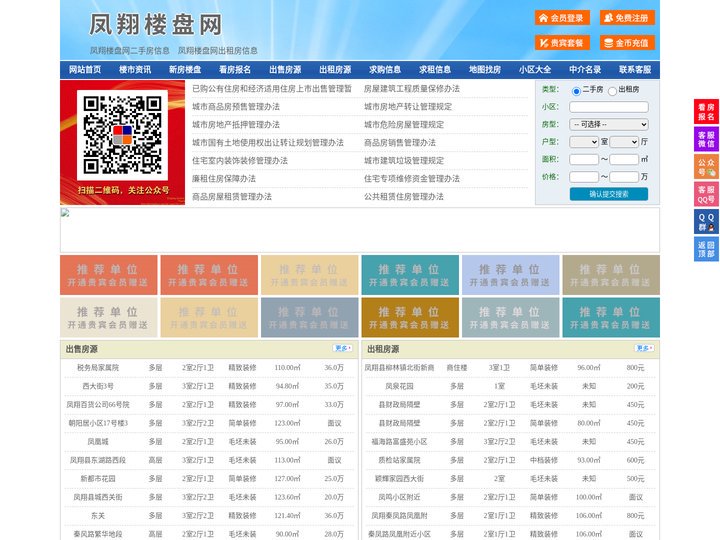Open 出租房源 in the navigation bar
Image resolution: width=720 pixels, height=540 pixels.
335,70
